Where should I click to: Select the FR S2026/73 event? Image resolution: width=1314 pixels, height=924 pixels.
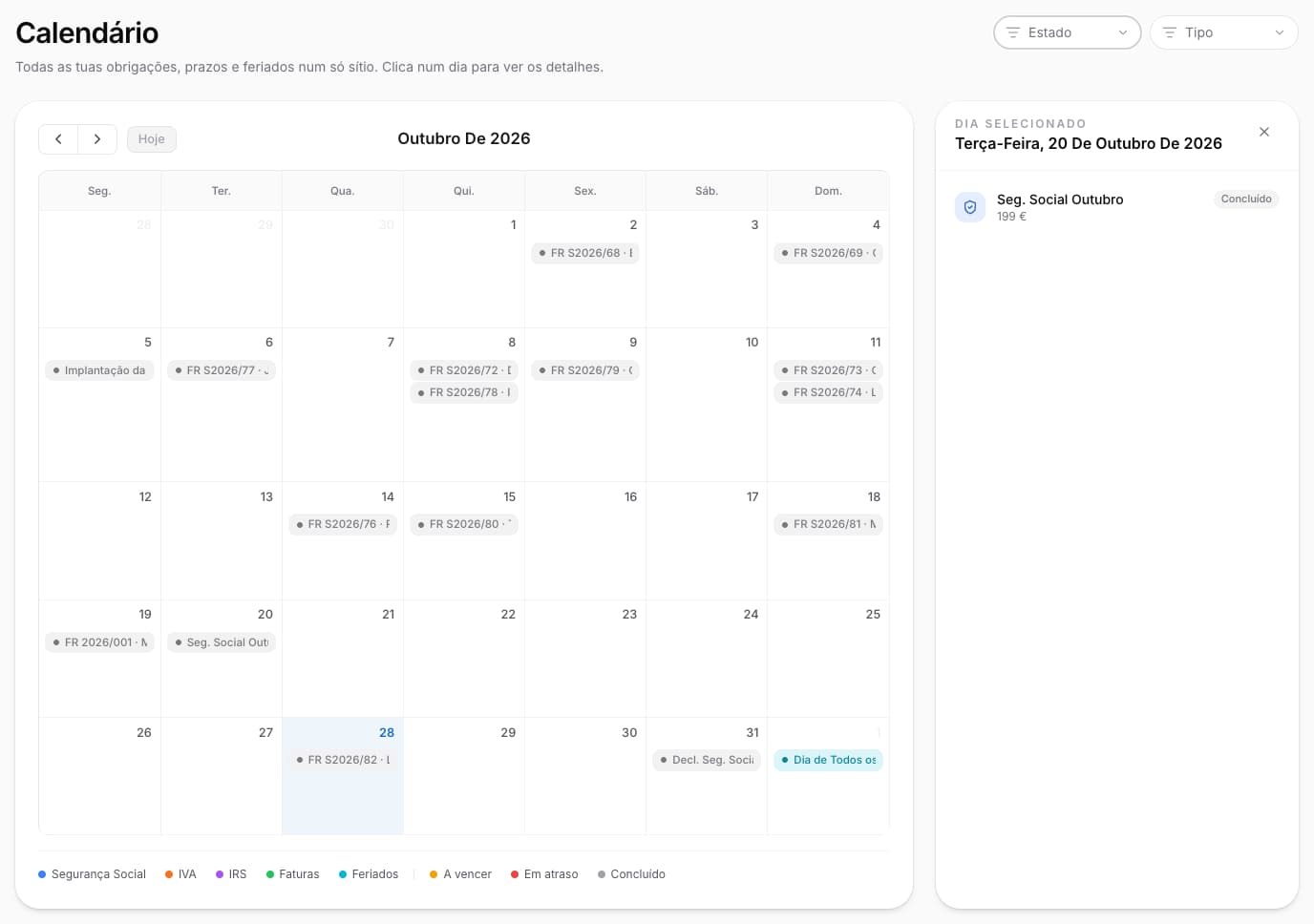click(828, 370)
